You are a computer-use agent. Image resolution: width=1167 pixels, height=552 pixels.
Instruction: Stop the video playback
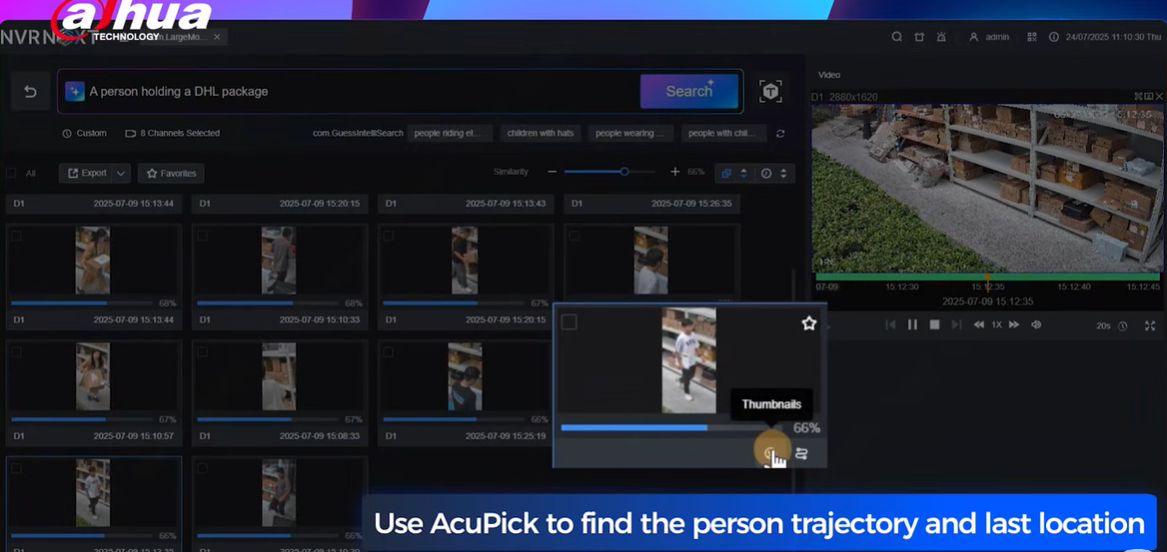pos(935,325)
